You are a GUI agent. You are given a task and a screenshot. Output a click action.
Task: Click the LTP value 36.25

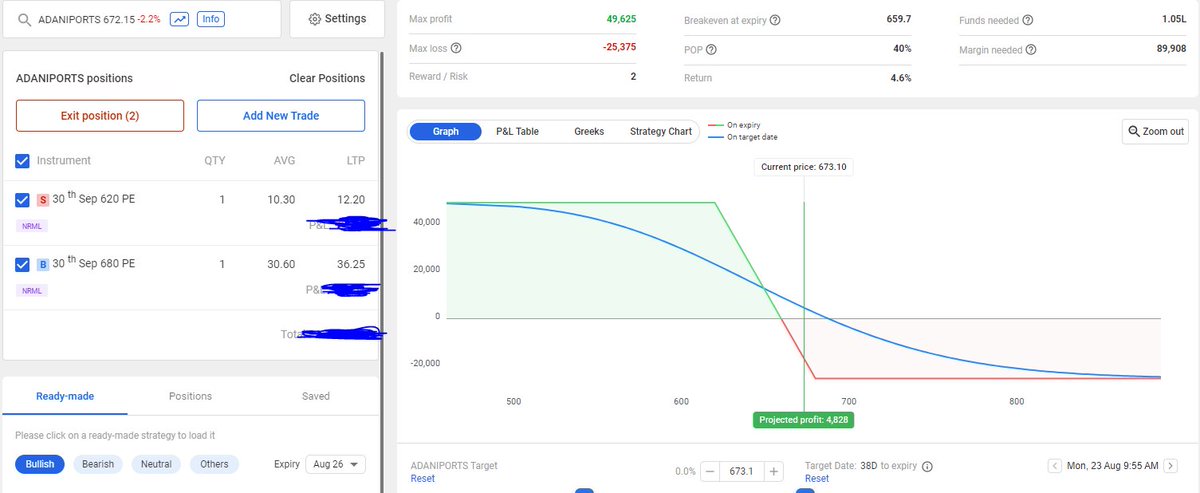[x=350, y=264]
